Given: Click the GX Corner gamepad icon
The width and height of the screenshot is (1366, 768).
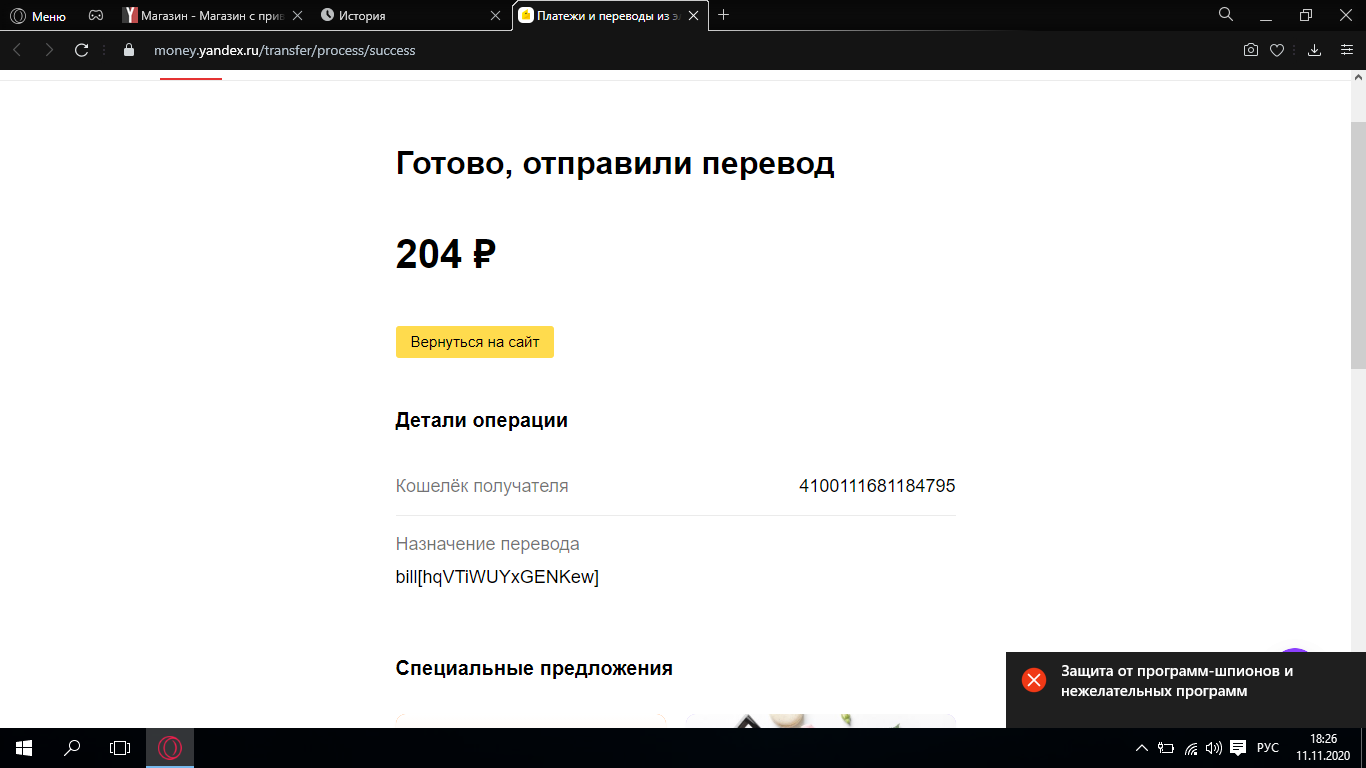Looking at the screenshot, I should tap(96, 16).
